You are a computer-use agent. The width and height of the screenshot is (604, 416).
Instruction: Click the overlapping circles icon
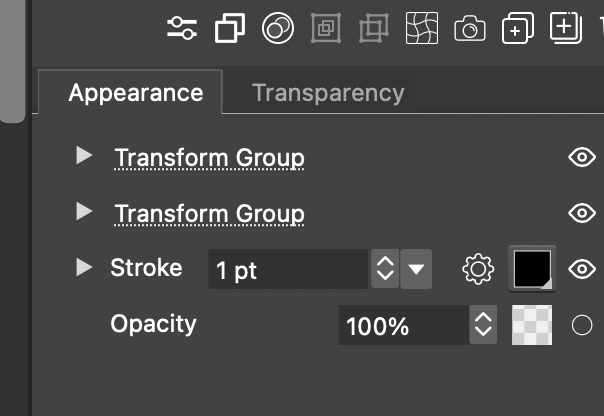point(277,29)
